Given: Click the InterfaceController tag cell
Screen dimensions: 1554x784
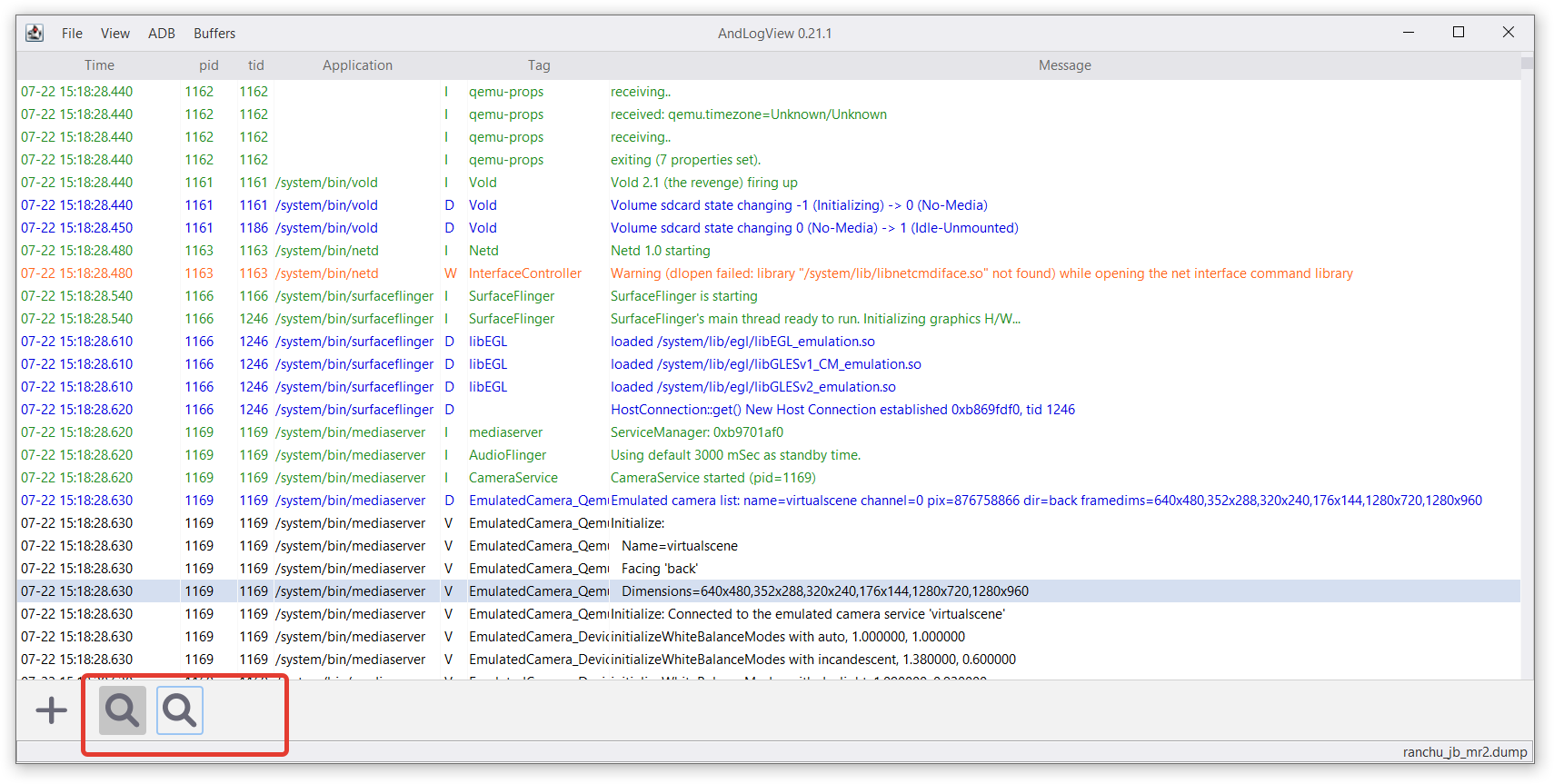Looking at the screenshot, I should pos(525,273).
